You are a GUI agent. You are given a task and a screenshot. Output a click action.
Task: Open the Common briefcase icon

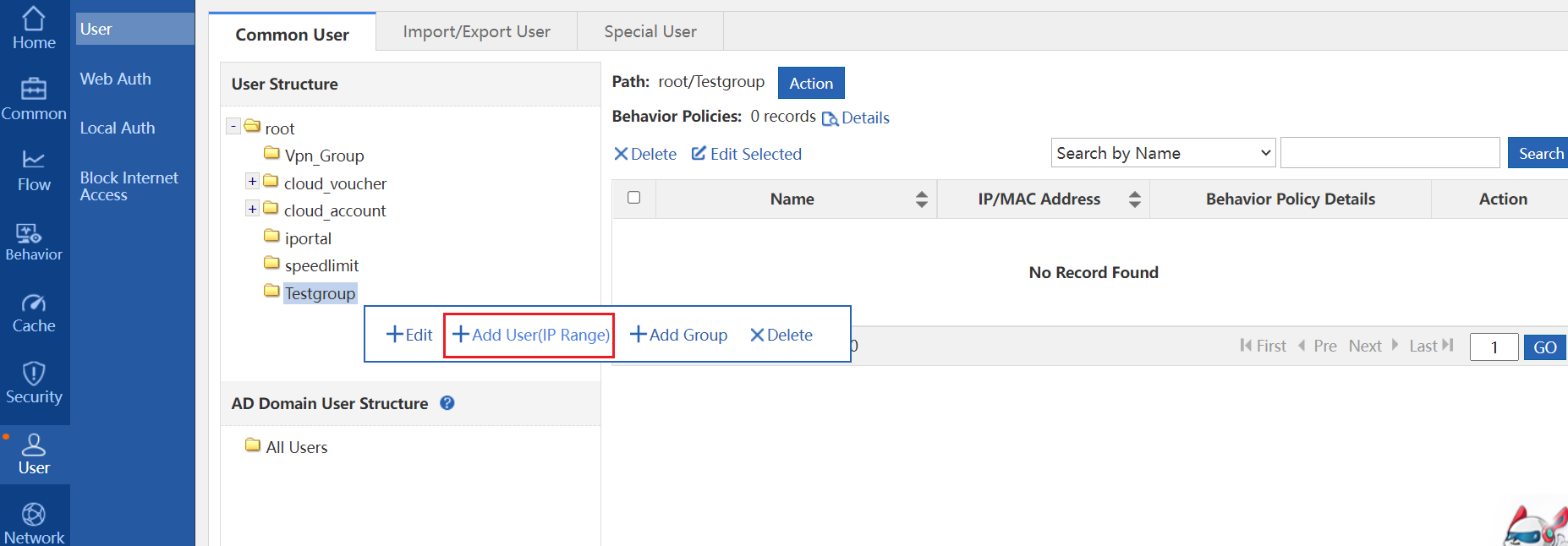coord(34,89)
